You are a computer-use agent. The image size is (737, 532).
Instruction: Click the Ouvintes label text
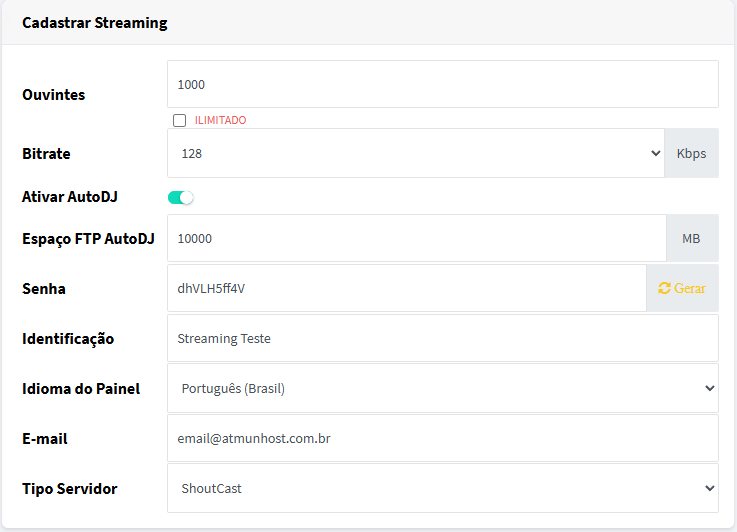pyautogui.click(x=54, y=95)
